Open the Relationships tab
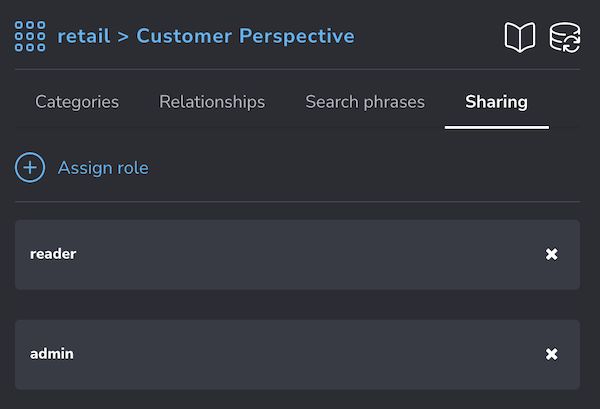 [x=212, y=102]
